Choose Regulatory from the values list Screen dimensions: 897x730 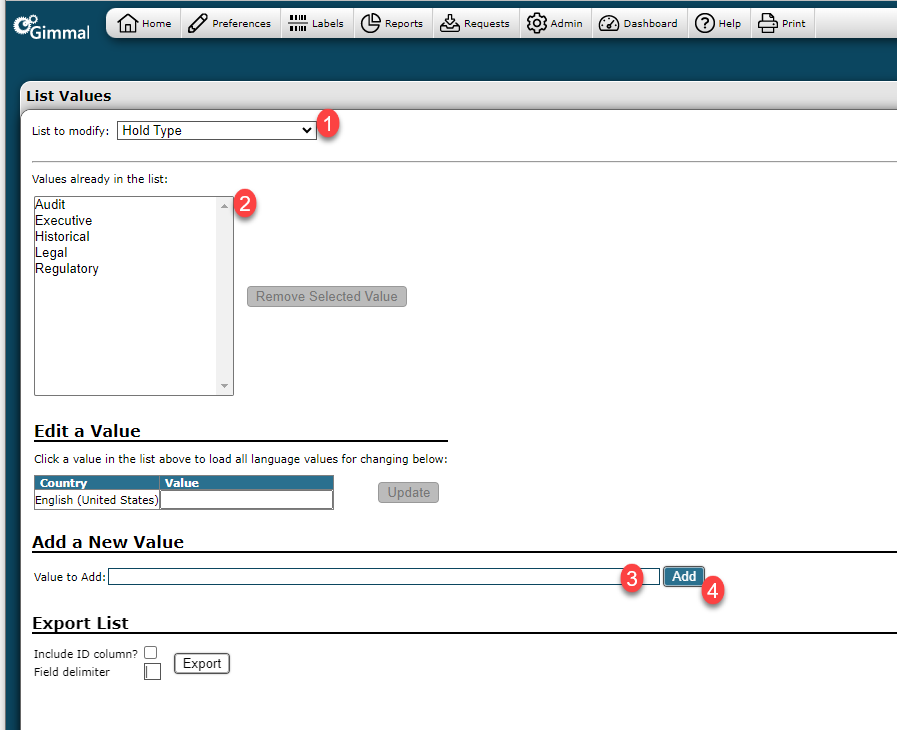(67, 269)
